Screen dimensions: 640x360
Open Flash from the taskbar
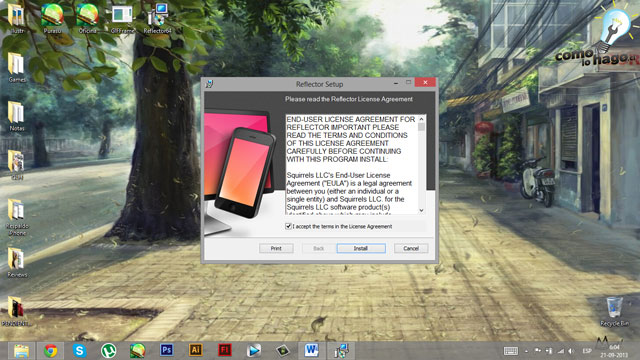pyautogui.click(x=224, y=350)
